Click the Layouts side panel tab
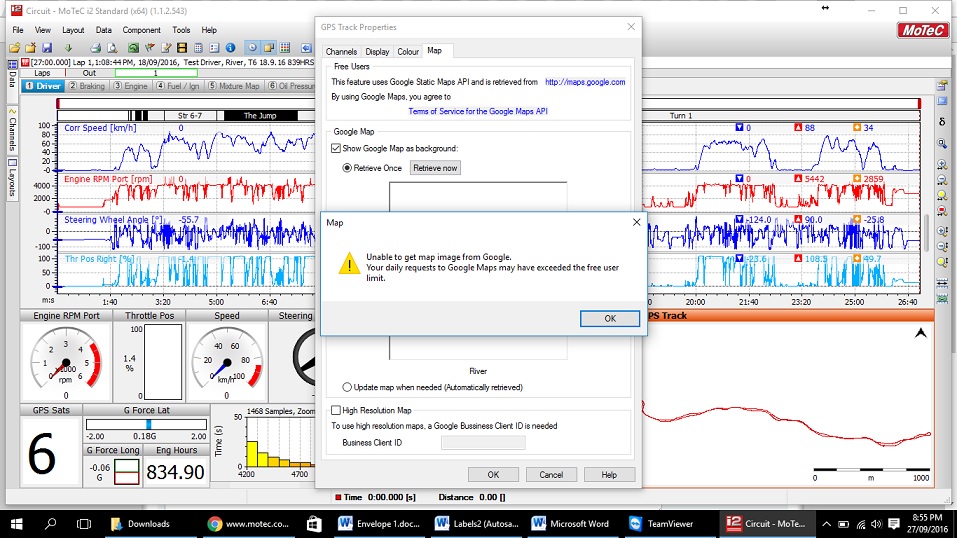The image size is (957, 538). (12, 178)
